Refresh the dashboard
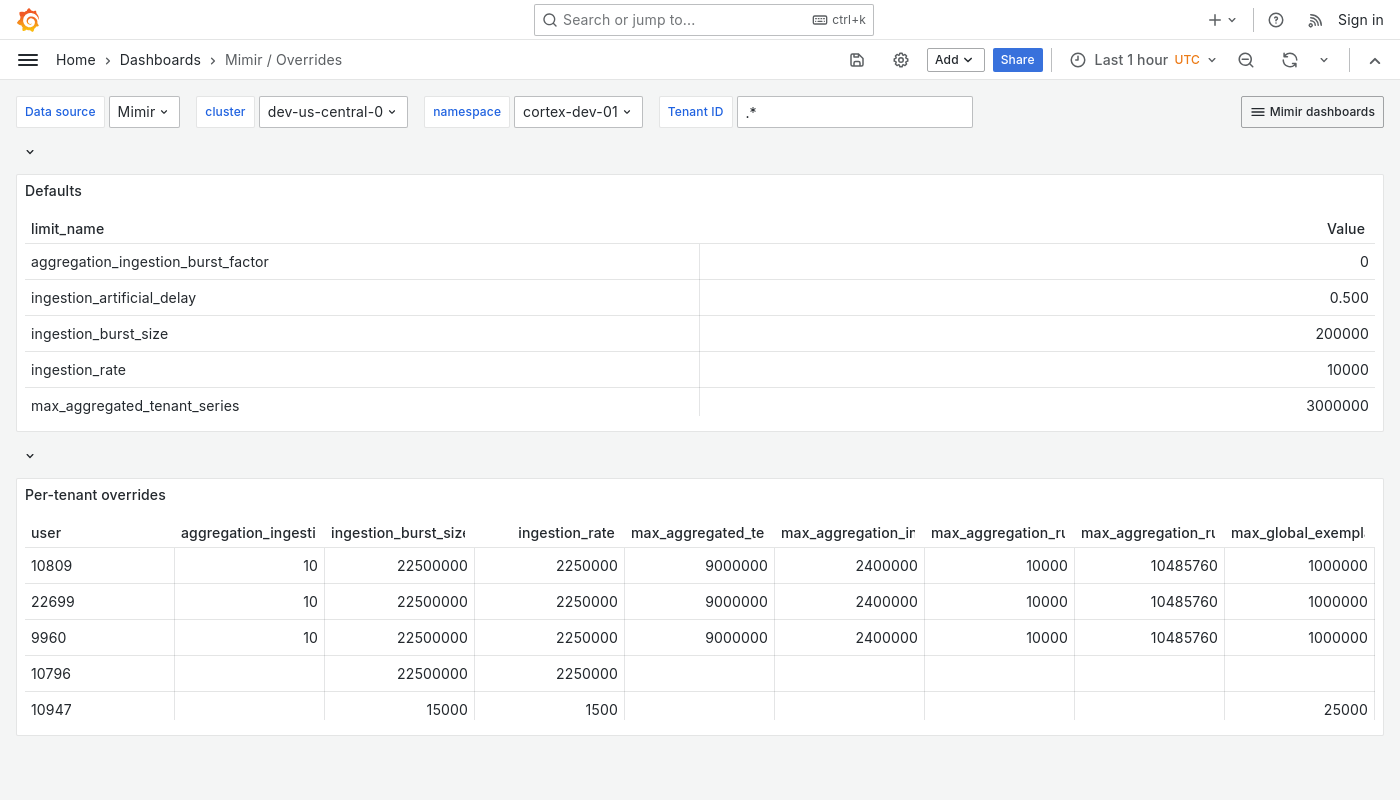Screen dimensions: 1400x800 (1290, 60)
